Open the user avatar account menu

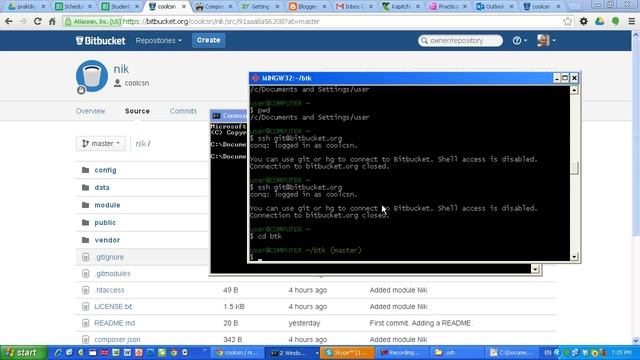click(x=546, y=40)
